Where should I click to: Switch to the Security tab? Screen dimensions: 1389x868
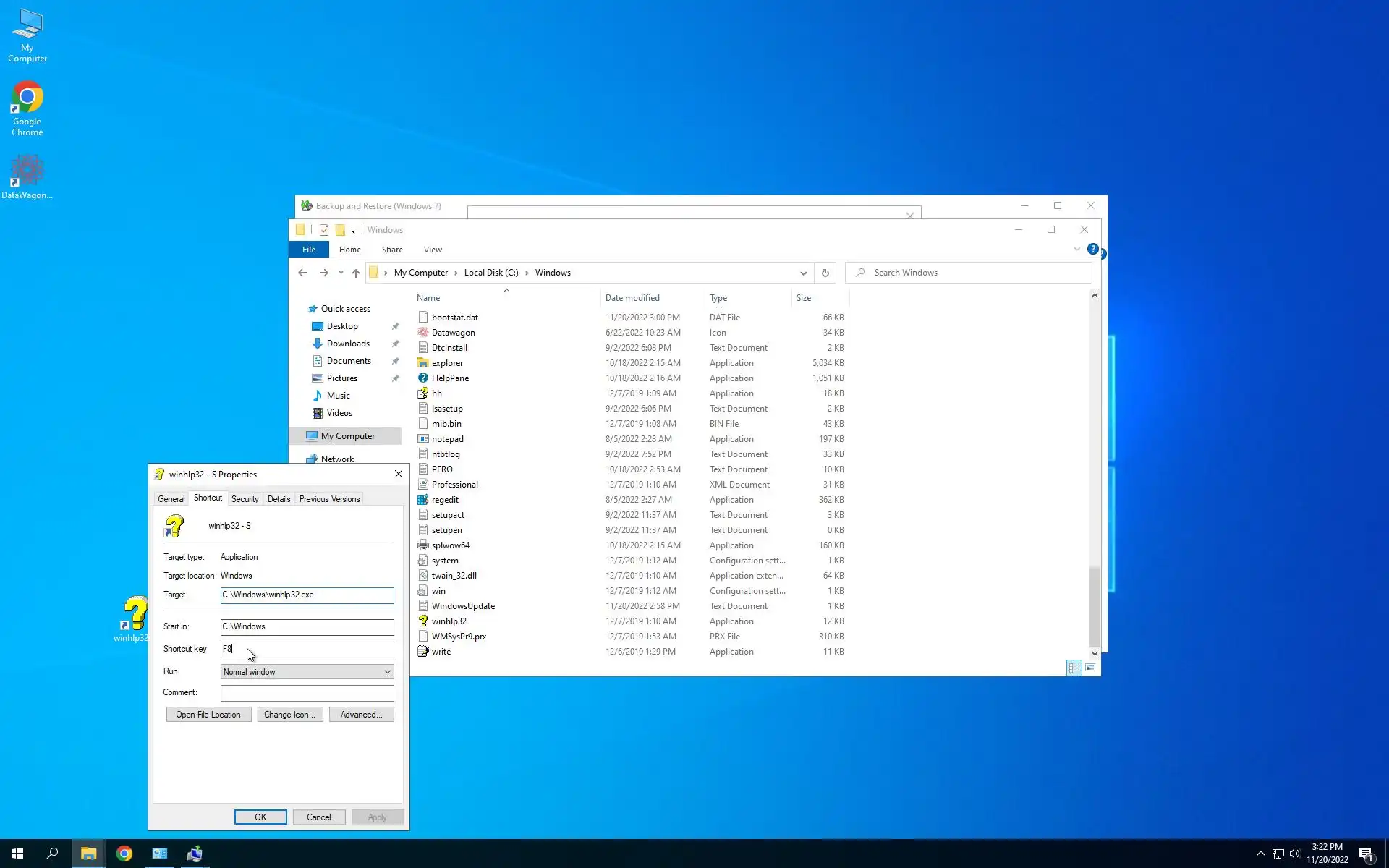pos(245,499)
